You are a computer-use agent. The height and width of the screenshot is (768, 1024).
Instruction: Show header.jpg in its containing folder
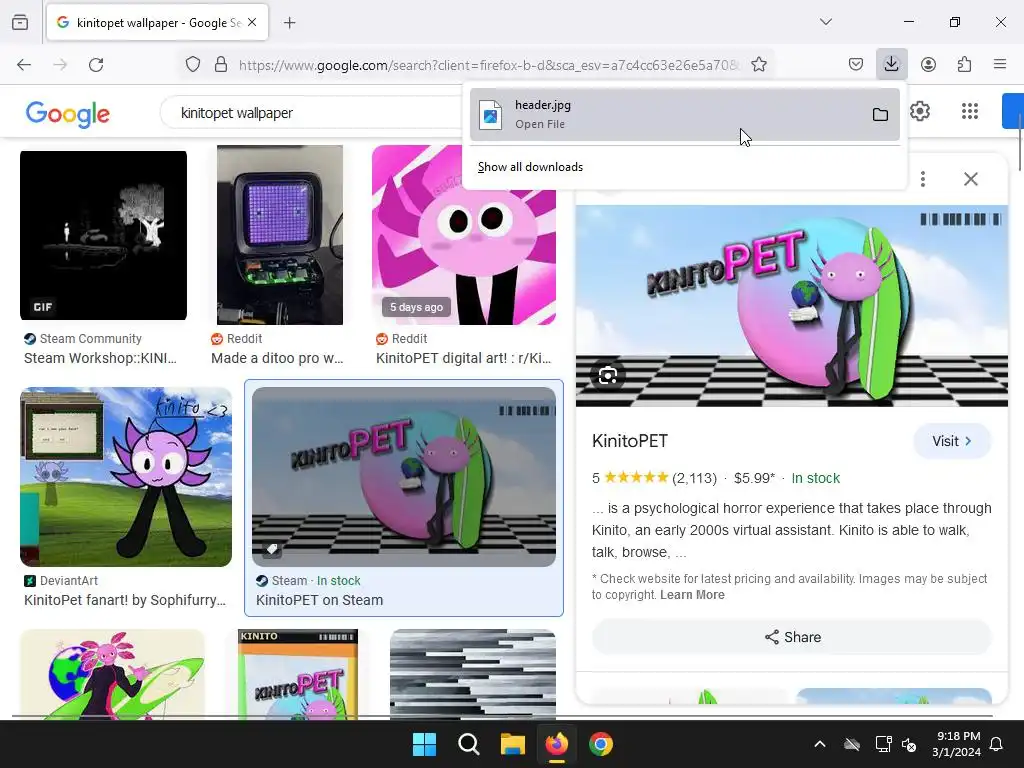click(880, 115)
